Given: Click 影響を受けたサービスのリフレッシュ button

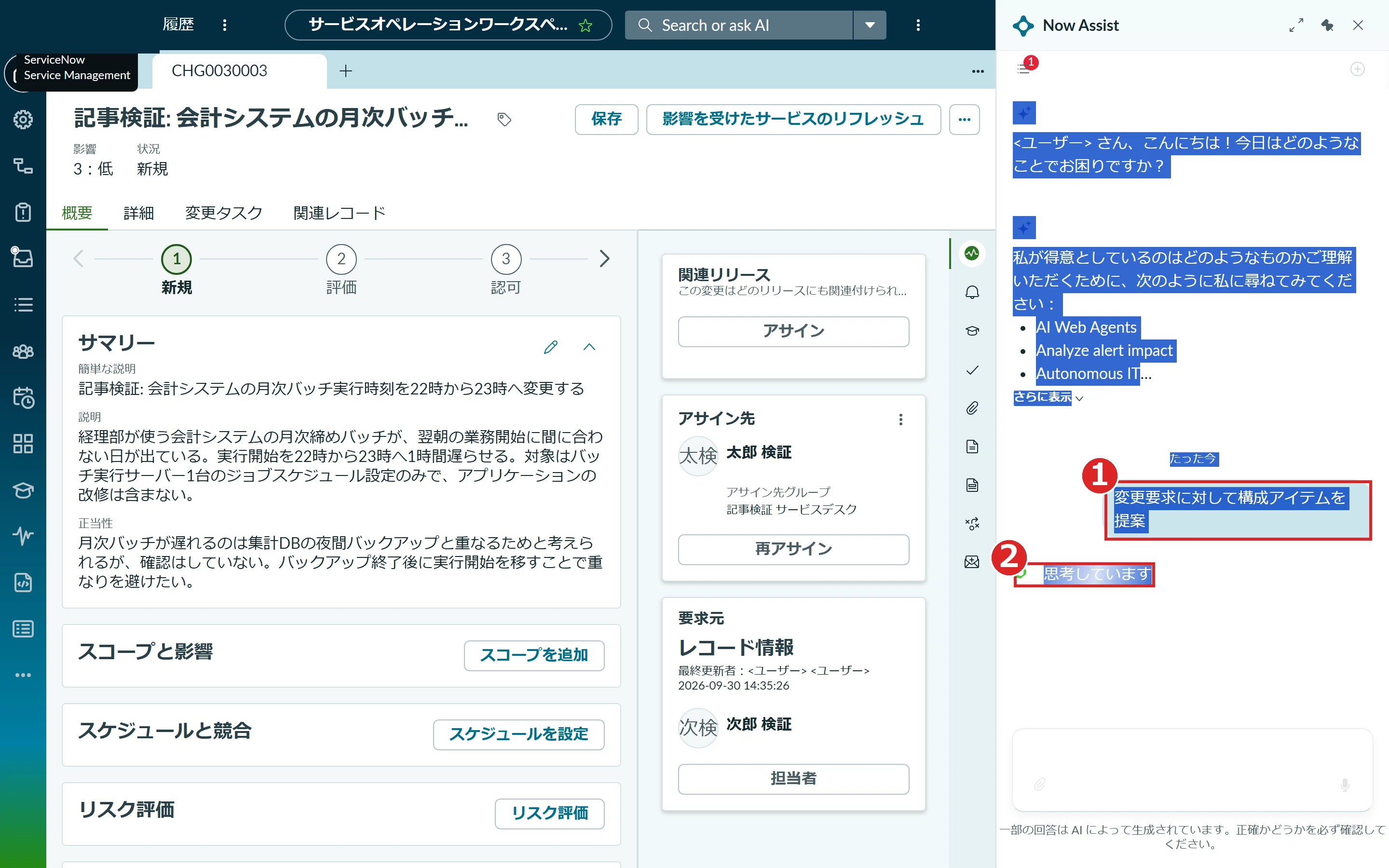Looking at the screenshot, I should click(793, 120).
